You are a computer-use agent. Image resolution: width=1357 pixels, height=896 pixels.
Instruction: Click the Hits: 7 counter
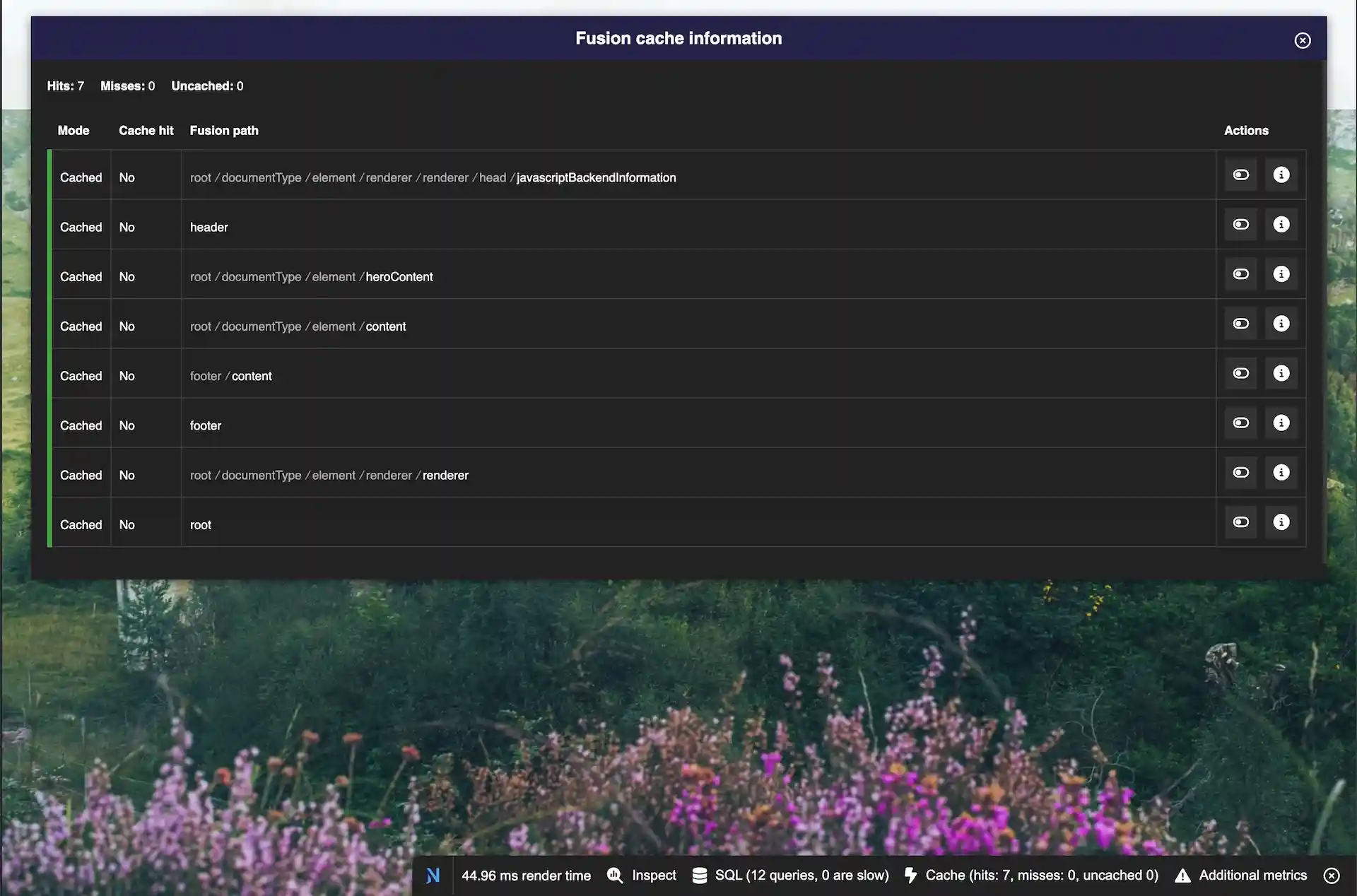[x=65, y=86]
